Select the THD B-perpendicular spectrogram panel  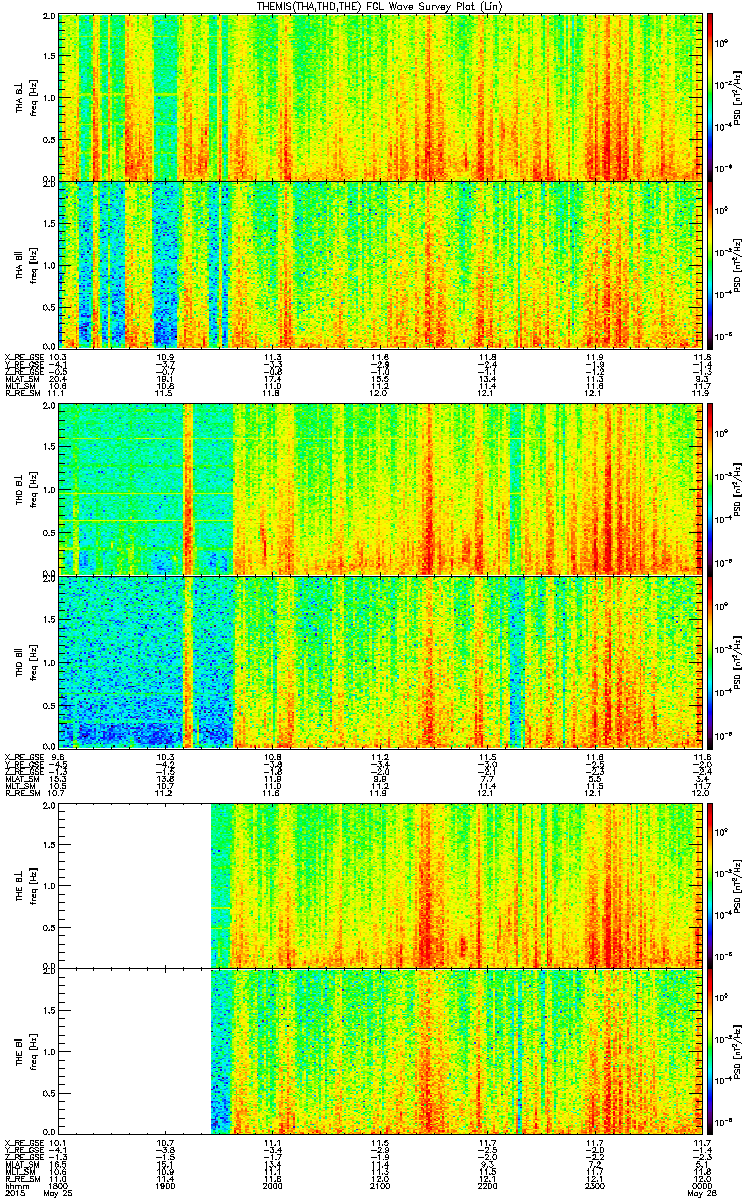[380, 488]
